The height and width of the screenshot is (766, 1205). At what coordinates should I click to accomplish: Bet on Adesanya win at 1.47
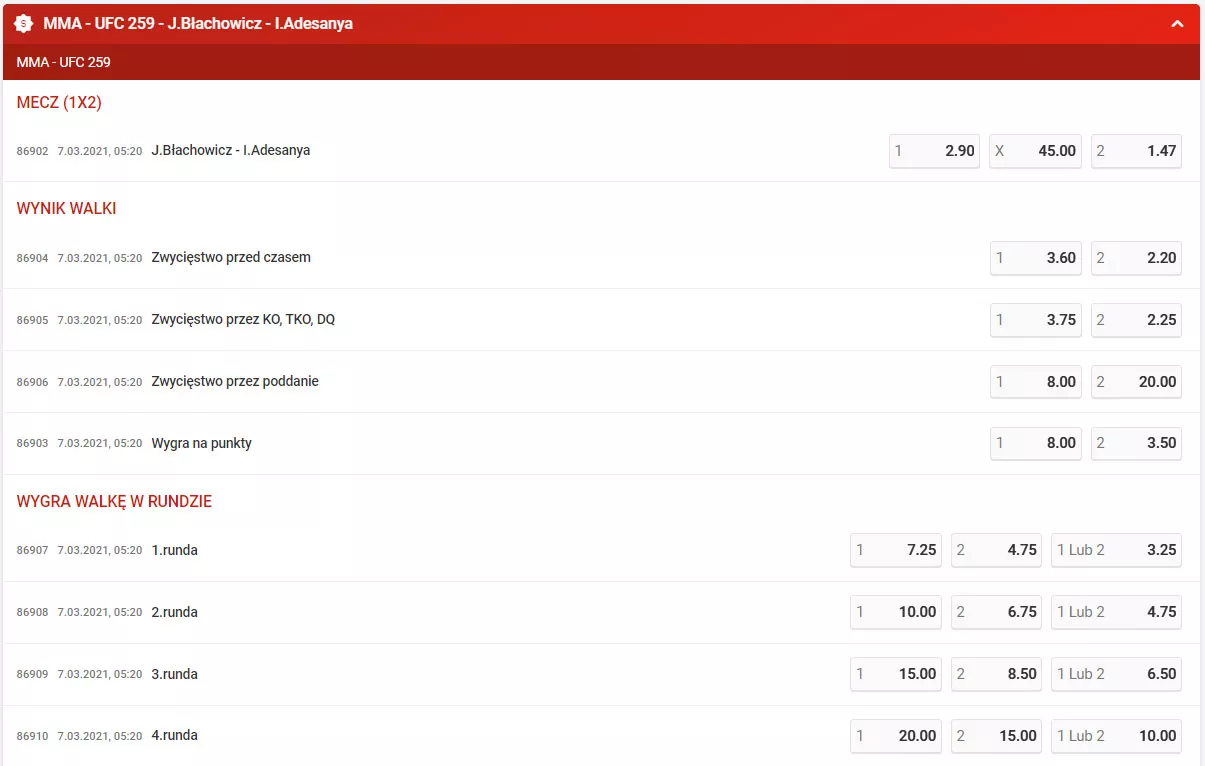[x=1136, y=151]
